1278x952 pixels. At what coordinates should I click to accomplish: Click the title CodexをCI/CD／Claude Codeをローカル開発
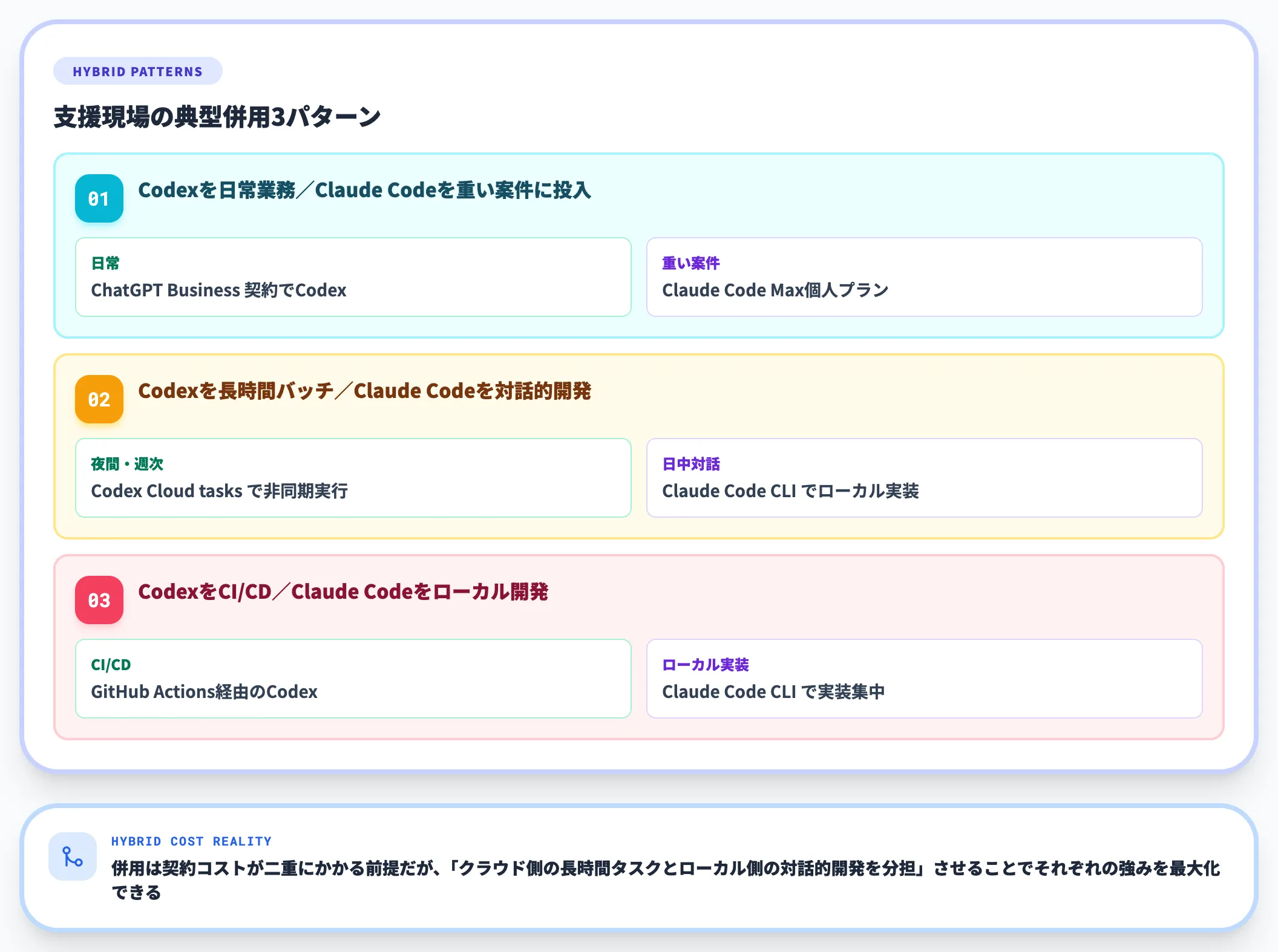pos(343,592)
